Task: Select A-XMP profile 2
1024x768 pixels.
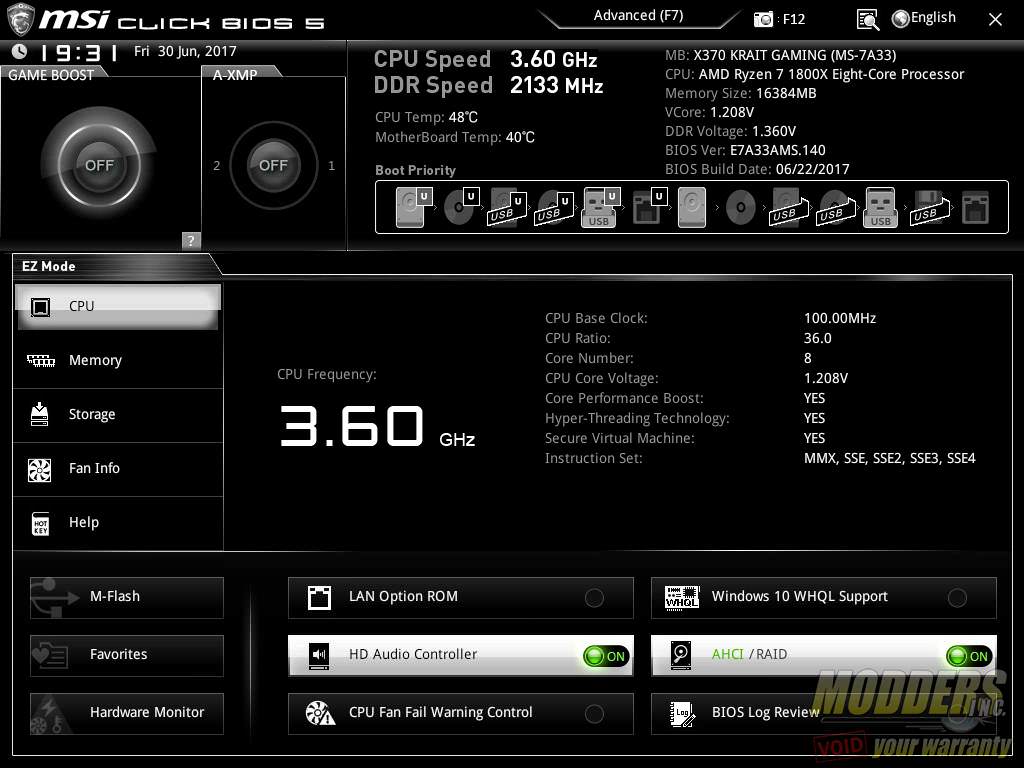Action: tap(216, 166)
